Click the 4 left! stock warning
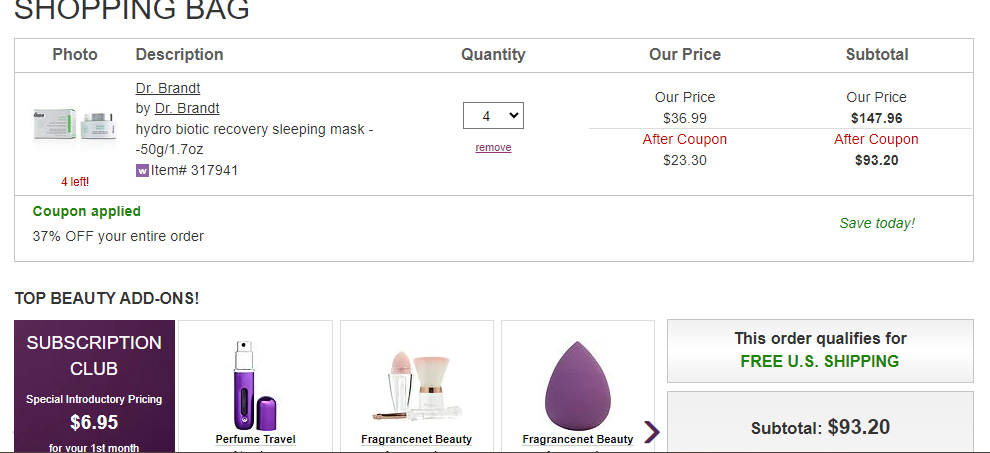This screenshot has height=453, width=990. 75,182
